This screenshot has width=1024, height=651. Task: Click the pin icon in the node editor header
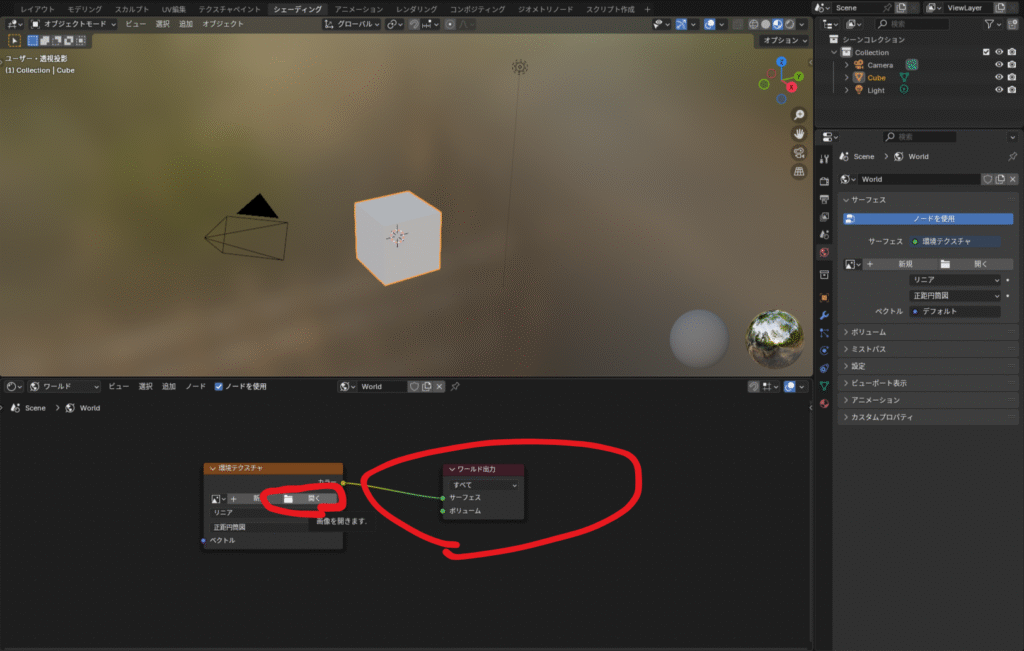[455, 387]
